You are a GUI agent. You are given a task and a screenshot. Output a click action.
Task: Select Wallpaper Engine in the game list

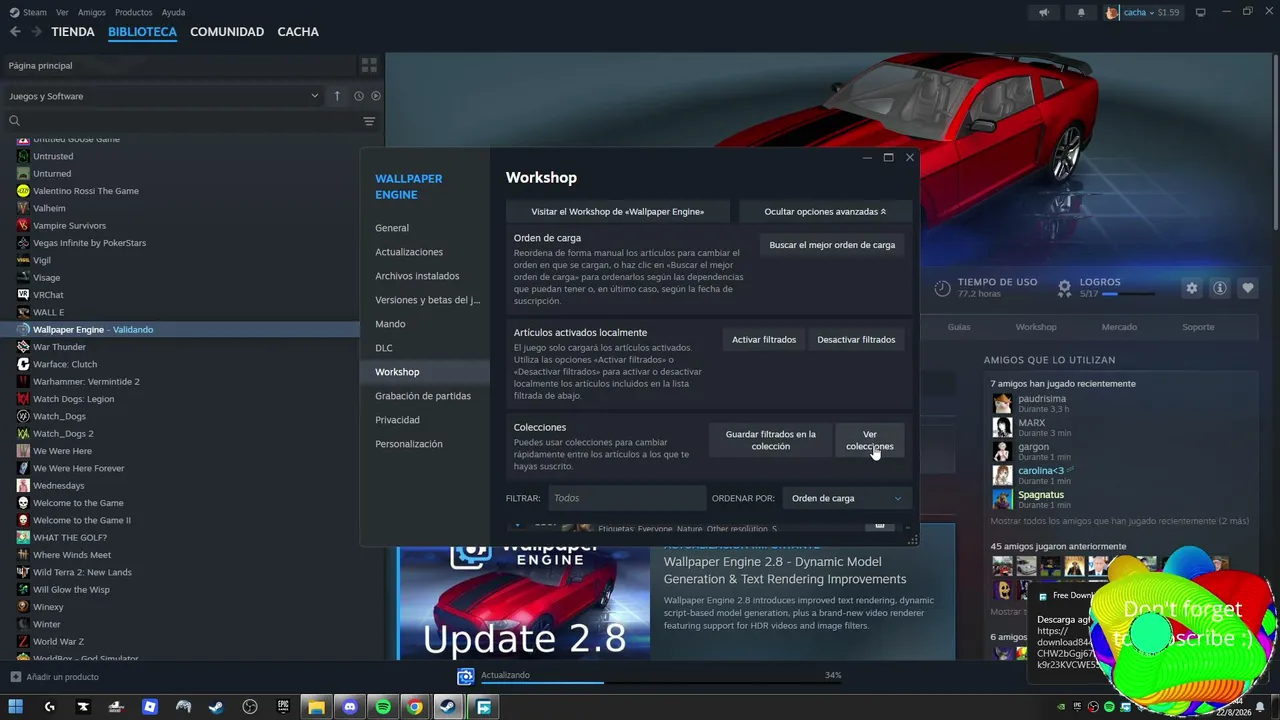point(180,330)
